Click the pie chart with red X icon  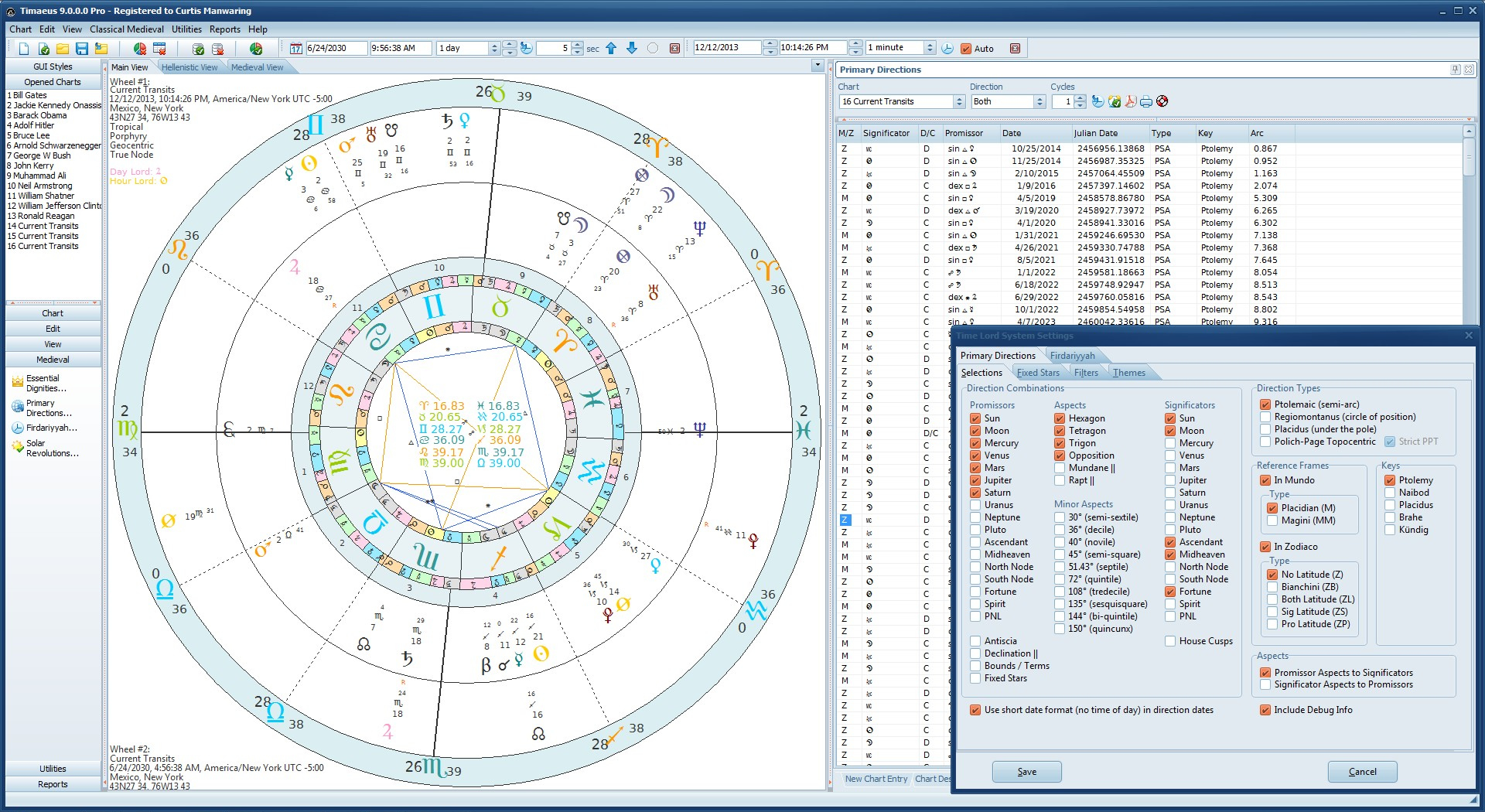click(x=140, y=49)
